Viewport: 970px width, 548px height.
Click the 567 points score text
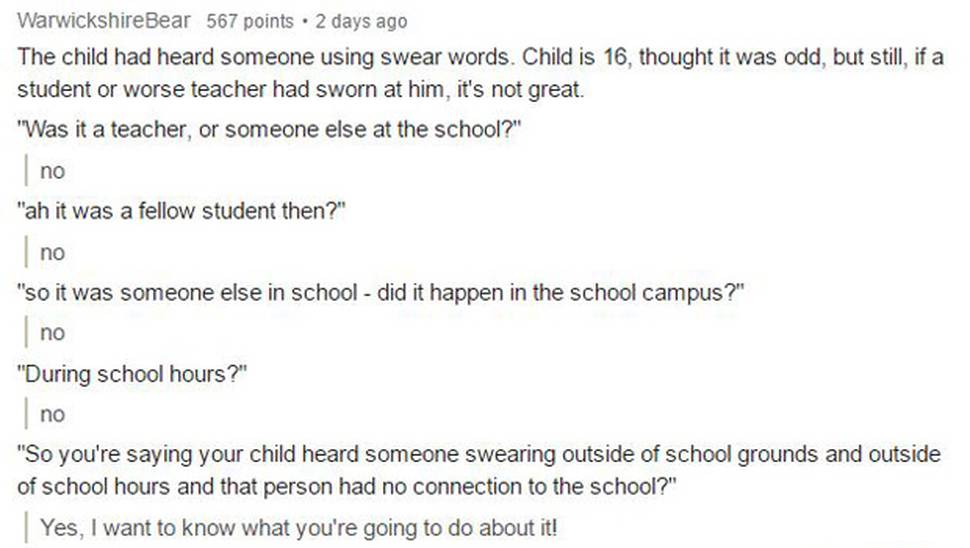click(250, 21)
